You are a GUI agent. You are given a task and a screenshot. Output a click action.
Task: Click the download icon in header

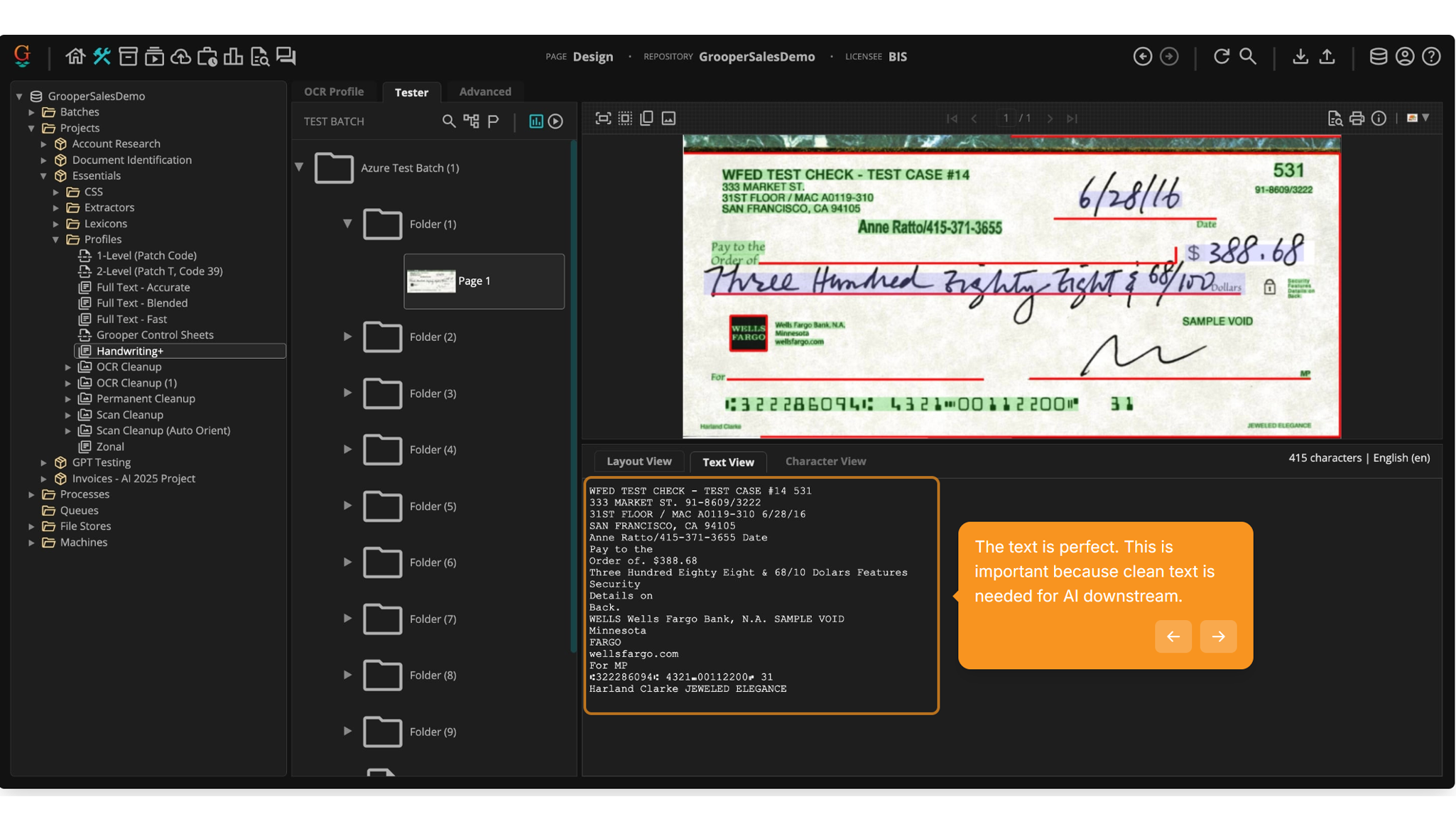point(1300,56)
